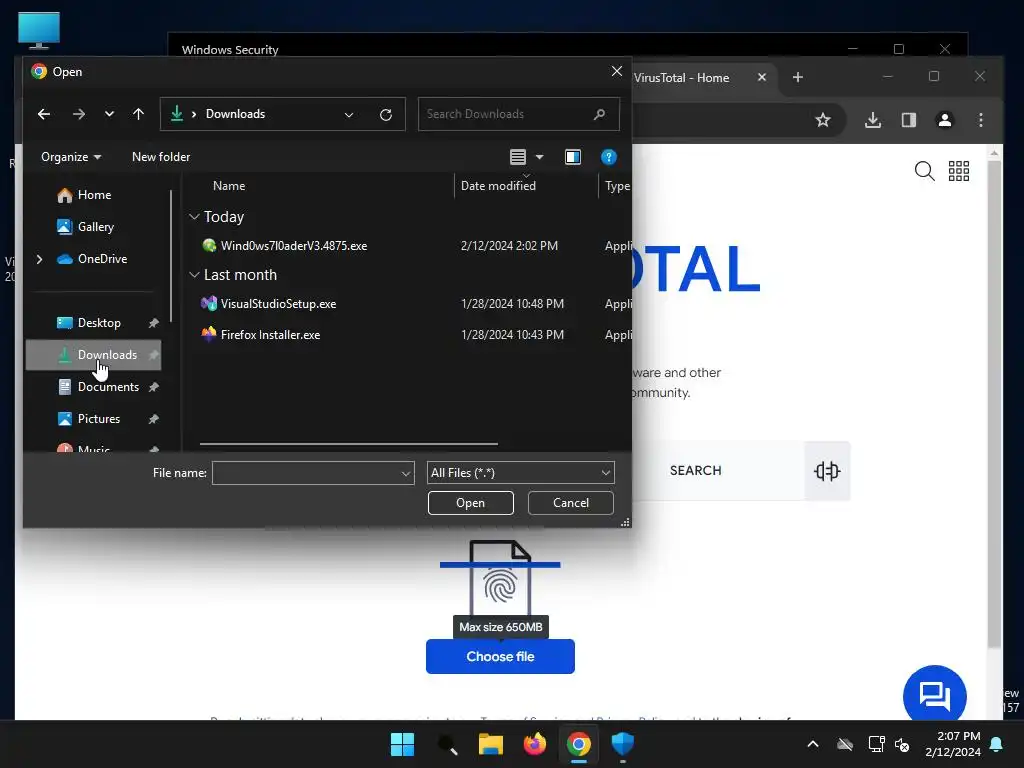Click the Search Downloads field
This screenshot has width=1024, height=768.
point(519,114)
